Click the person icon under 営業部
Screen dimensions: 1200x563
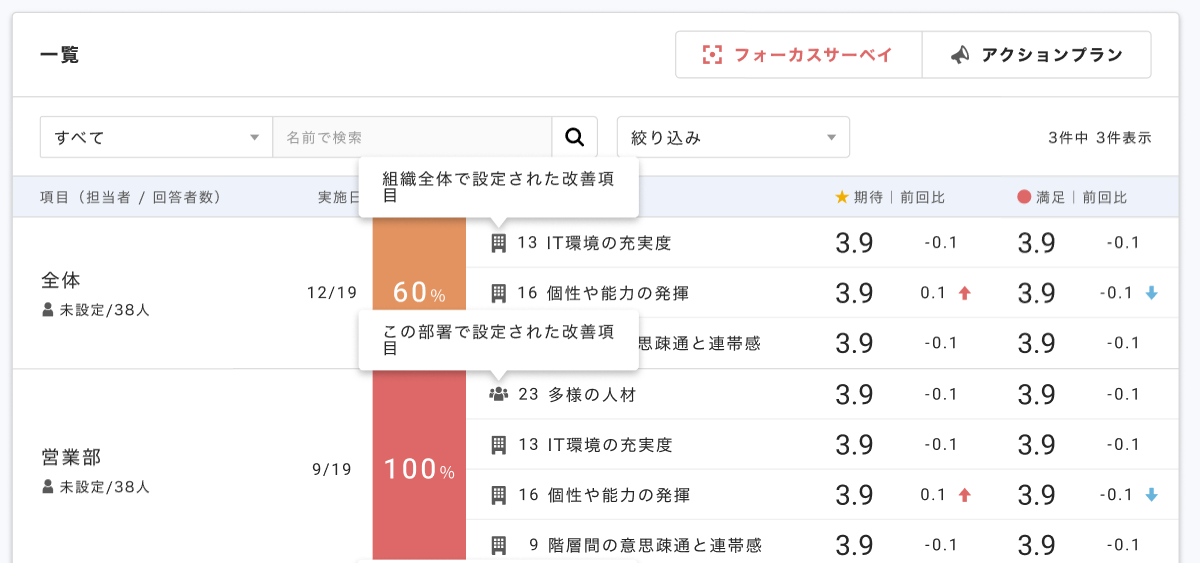(x=47, y=487)
